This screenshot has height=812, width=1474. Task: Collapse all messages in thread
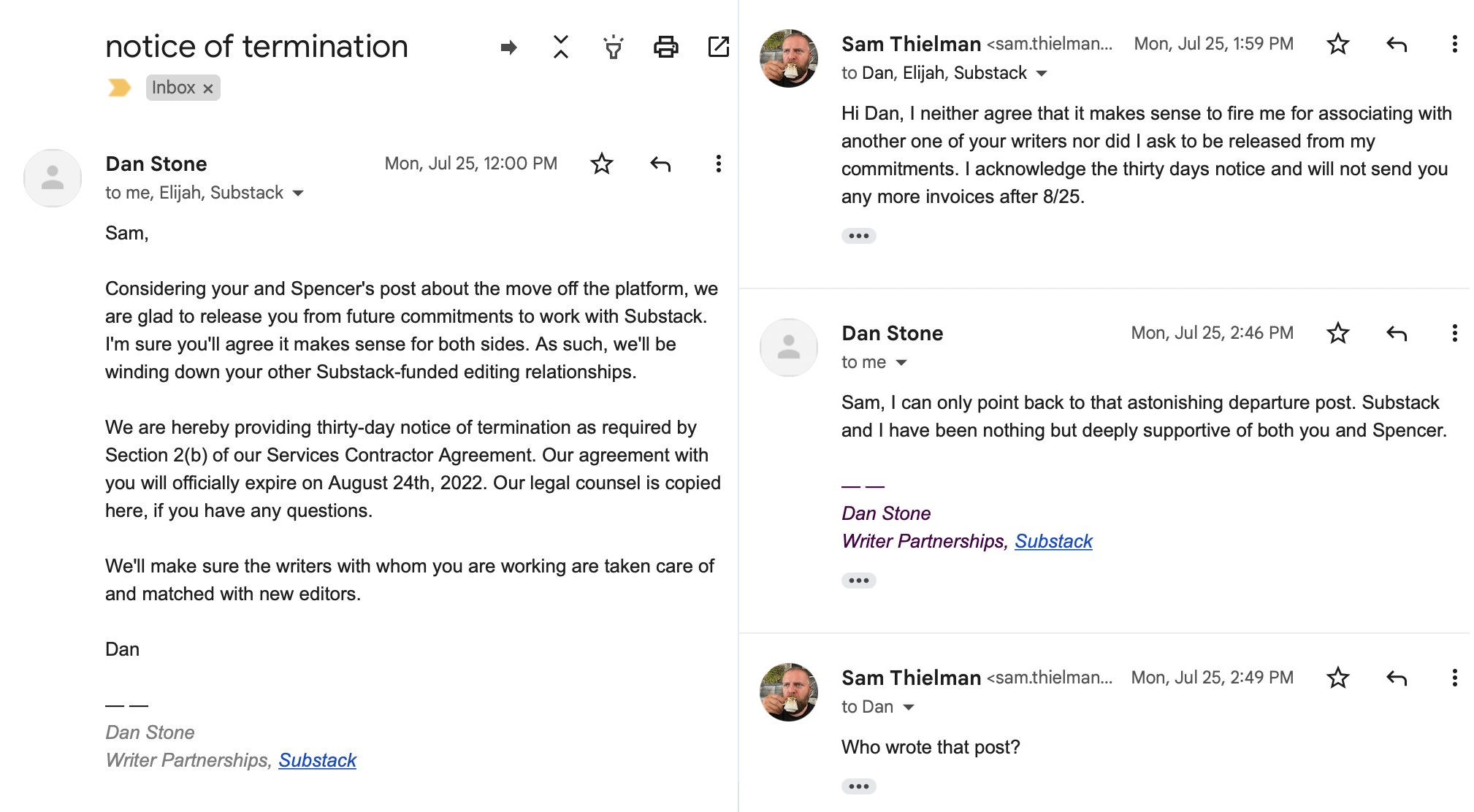(x=560, y=47)
